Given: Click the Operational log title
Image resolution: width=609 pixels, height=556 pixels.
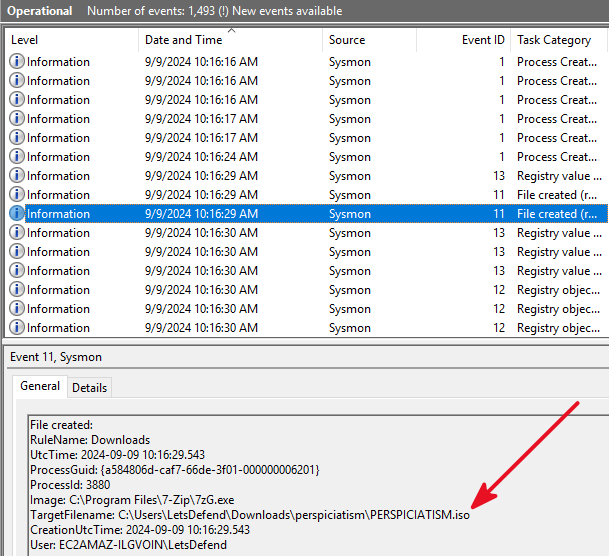Looking at the screenshot, I should pos(40,11).
